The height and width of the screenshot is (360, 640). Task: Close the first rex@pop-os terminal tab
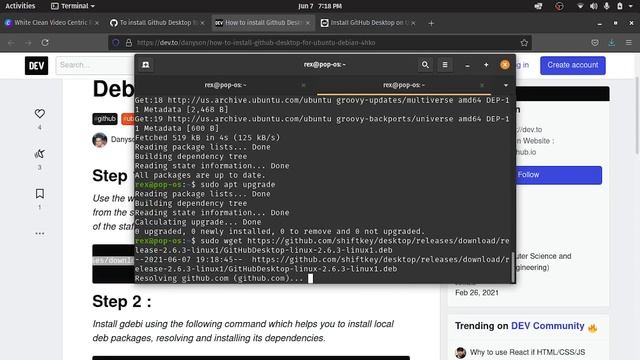(x=303, y=85)
